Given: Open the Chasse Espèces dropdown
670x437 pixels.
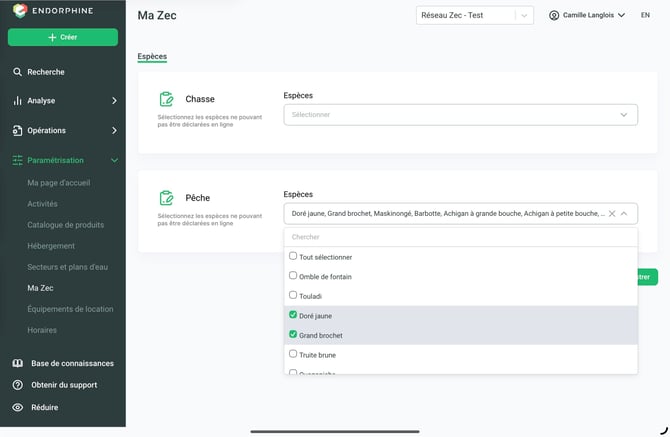Looking at the screenshot, I should click(461, 115).
